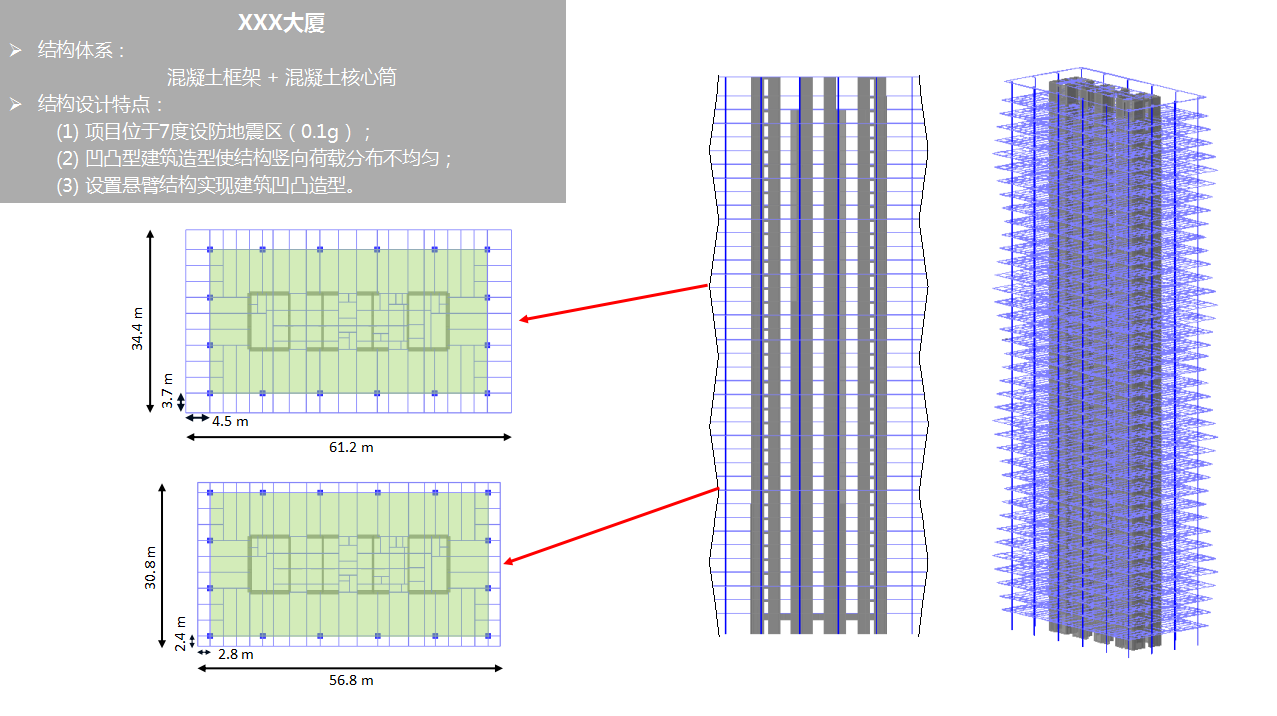Screen dimensions: 1277x716
Task: Click the heading 结构设计特点：
Action: pos(100,104)
